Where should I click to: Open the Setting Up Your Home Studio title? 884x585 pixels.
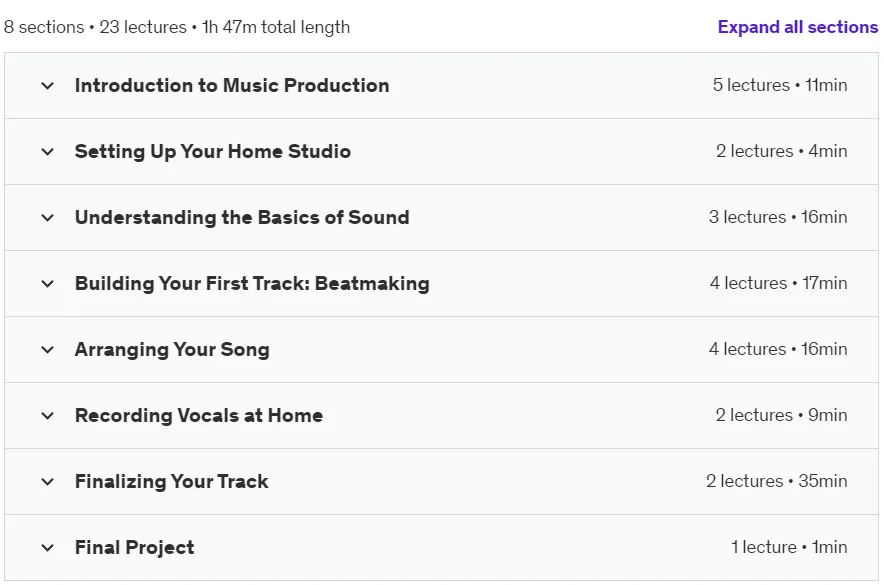213,152
